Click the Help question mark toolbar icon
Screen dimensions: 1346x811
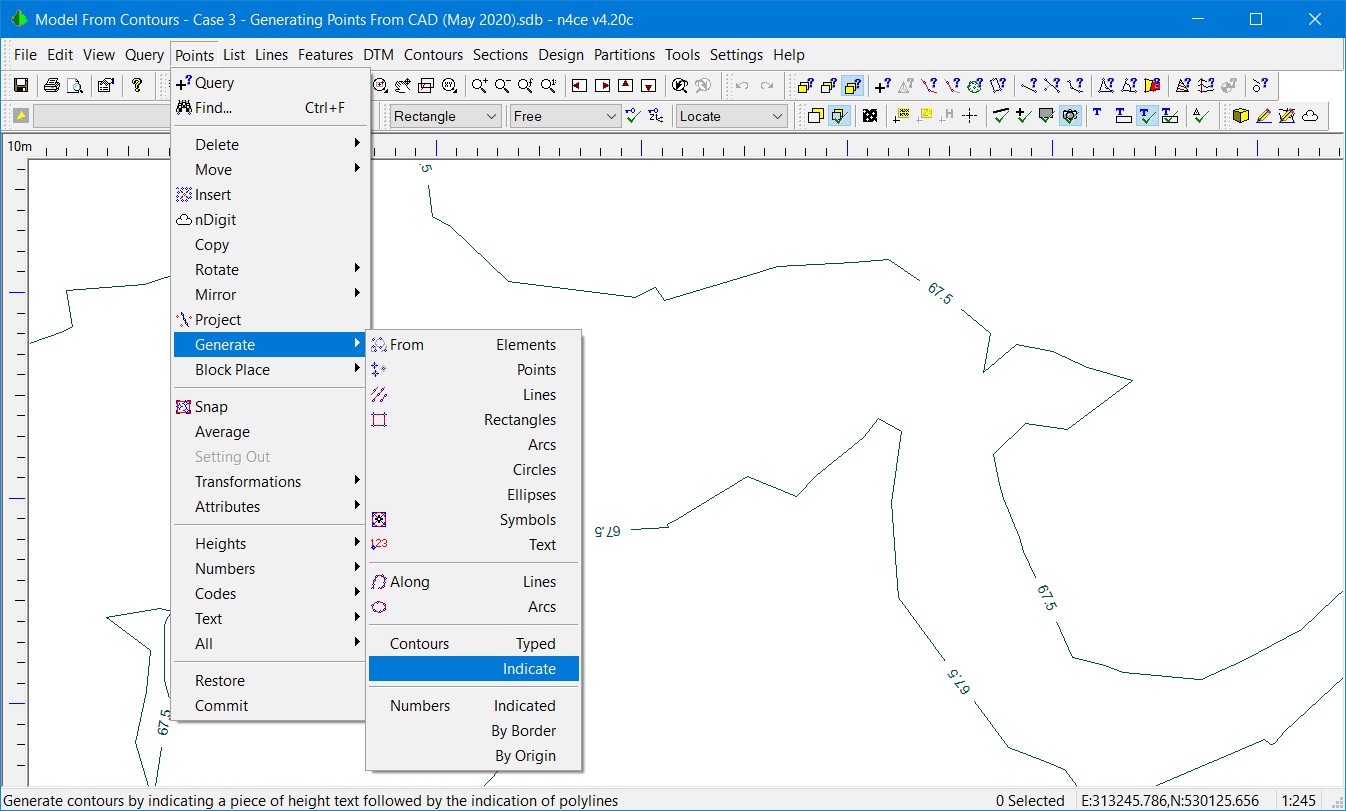137,85
